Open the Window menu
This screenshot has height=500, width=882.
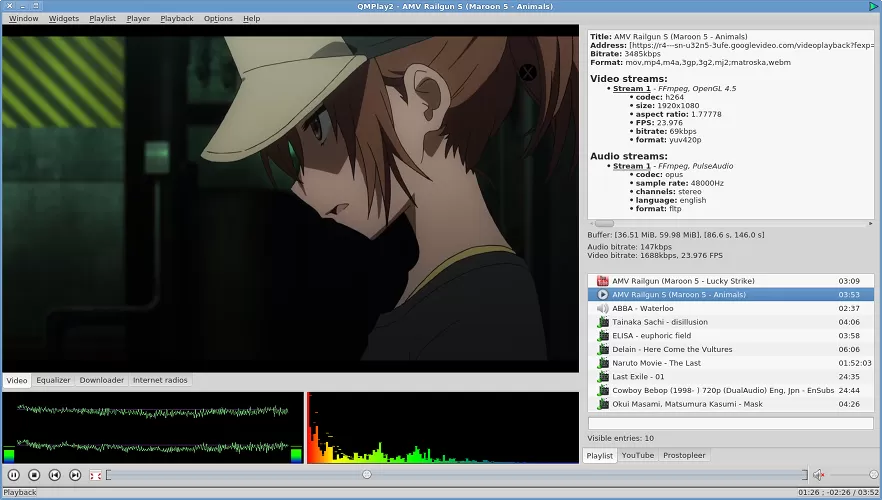click(24, 18)
